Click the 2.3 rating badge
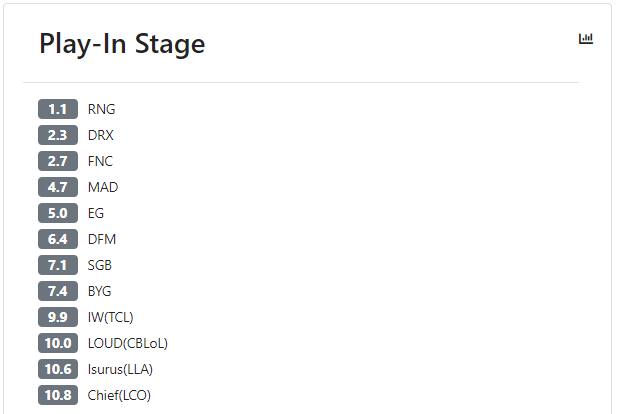Image resolution: width=622 pixels, height=414 pixels. point(57,135)
